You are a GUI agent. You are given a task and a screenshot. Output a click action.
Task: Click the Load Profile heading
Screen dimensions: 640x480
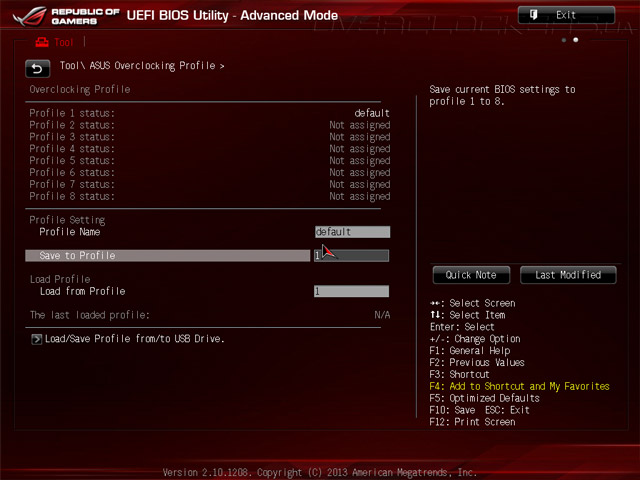60,279
